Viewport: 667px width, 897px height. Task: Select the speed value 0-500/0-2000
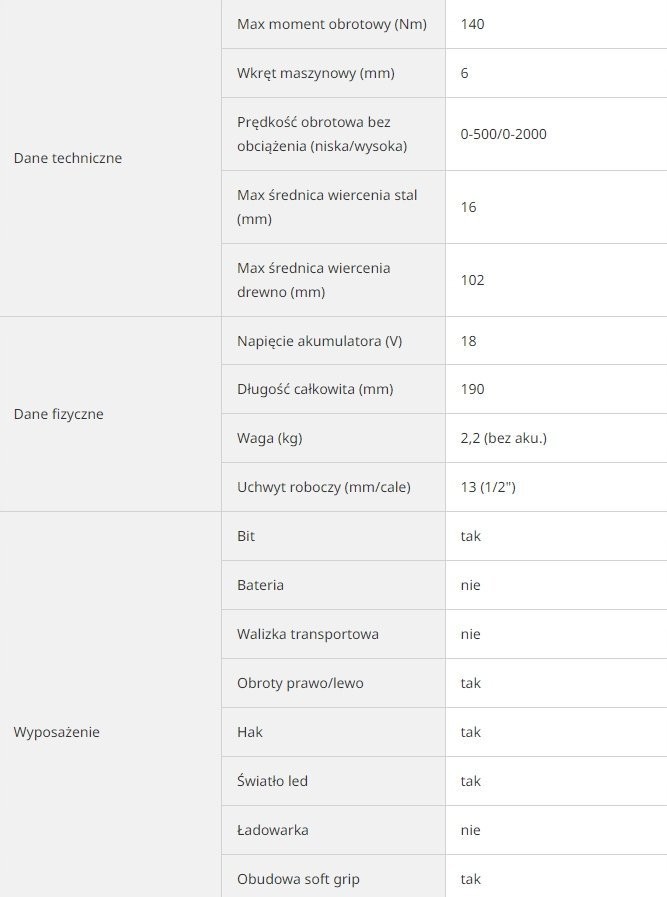(504, 134)
